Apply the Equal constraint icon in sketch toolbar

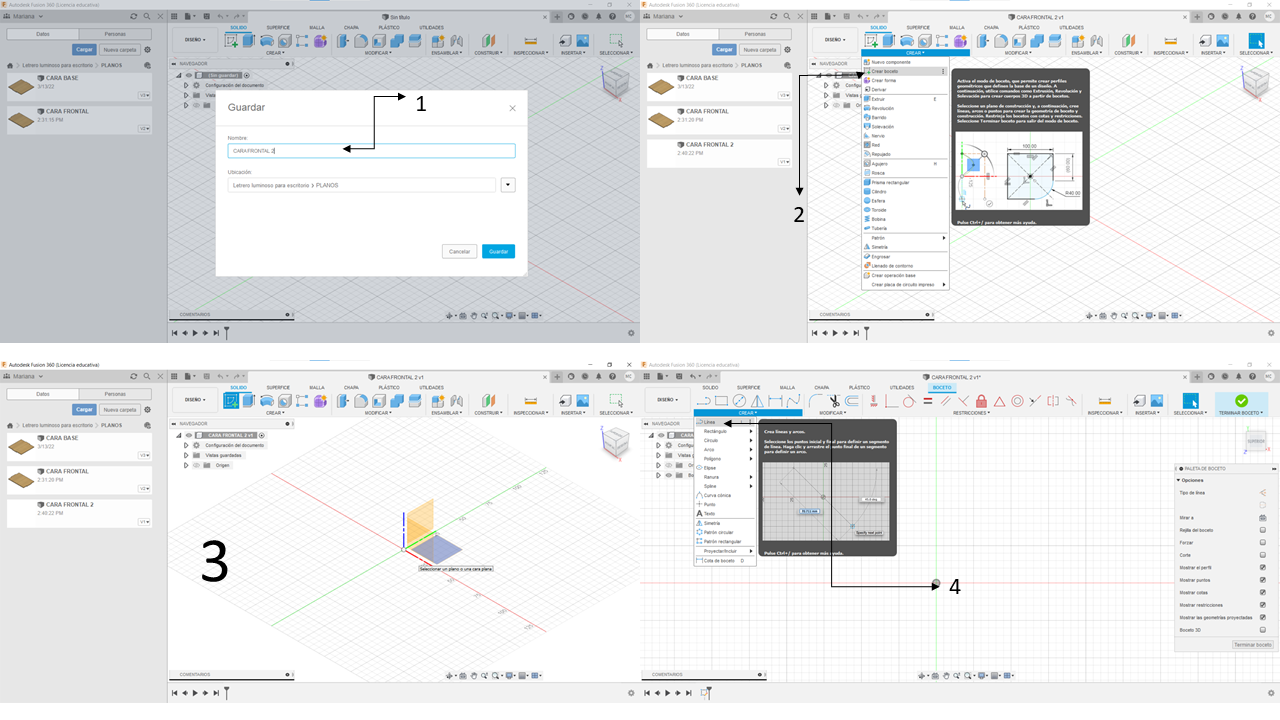click(927, 401)
